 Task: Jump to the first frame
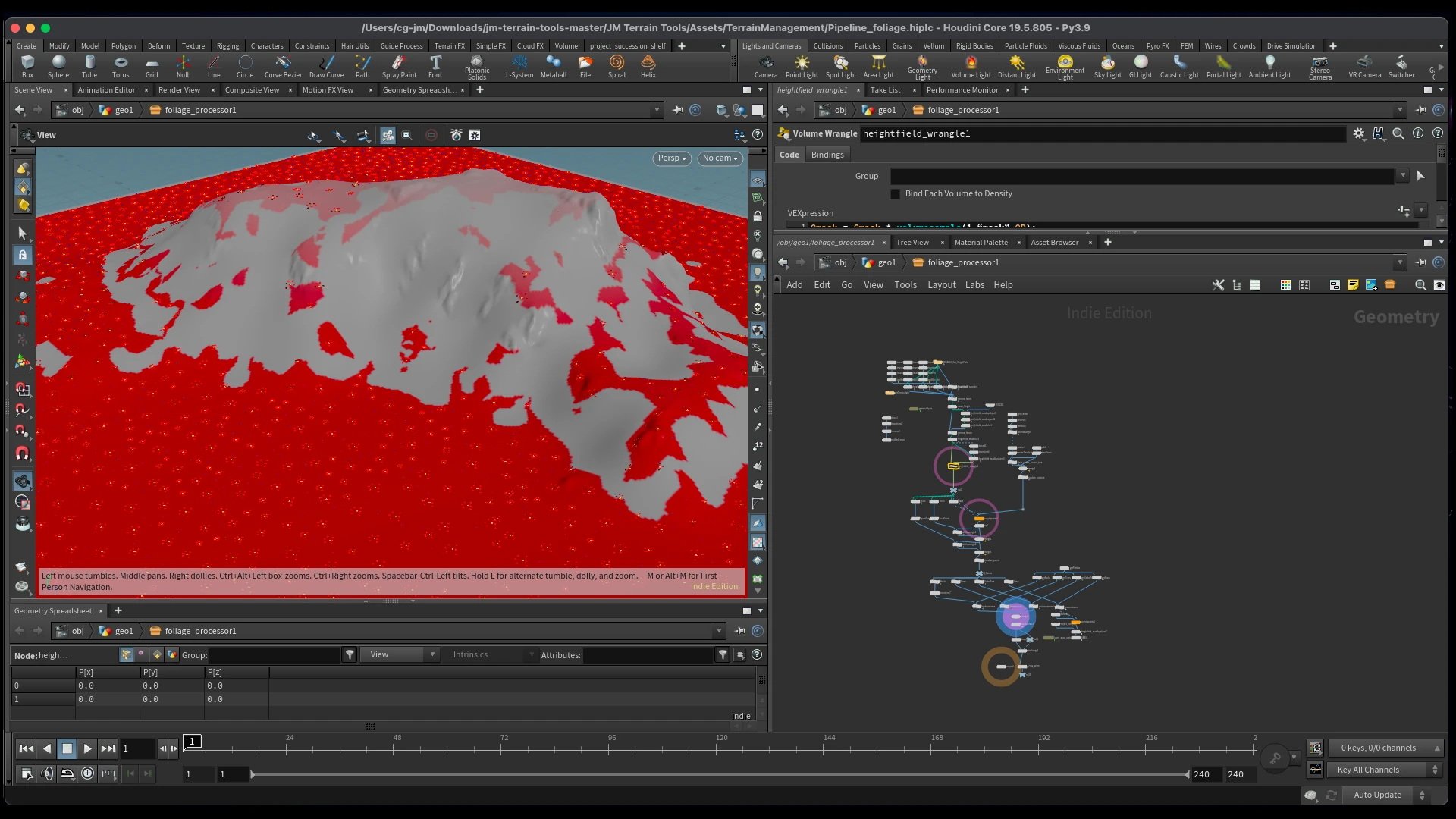[26, 749]
